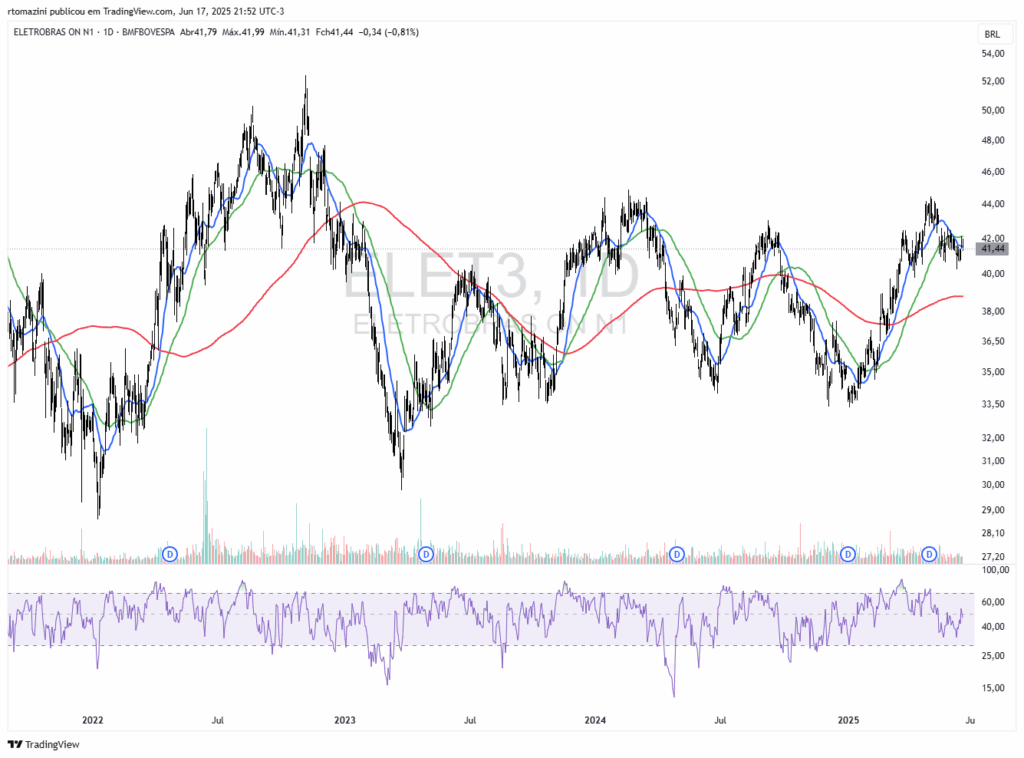Click the 2022 label on time axis
1024x758 pixels.
pos(93,719)
